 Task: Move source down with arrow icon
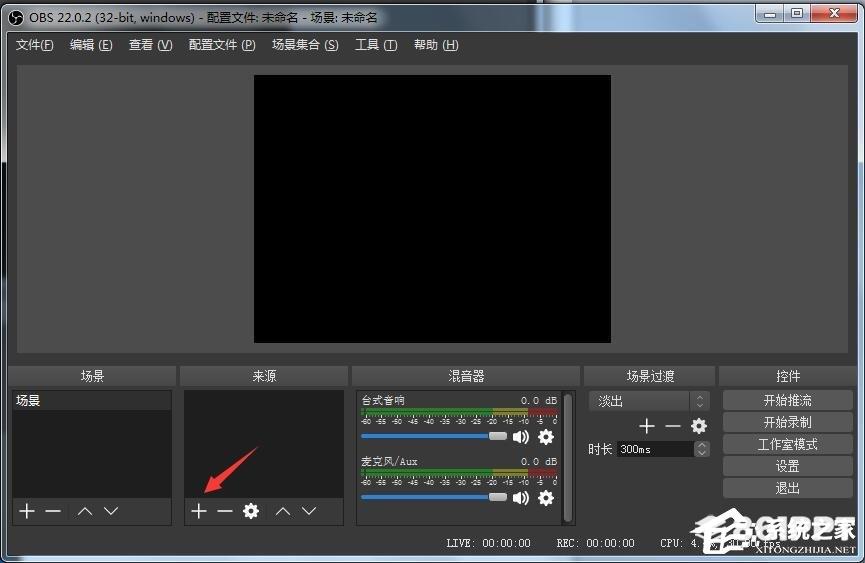[x=309, y=511]
